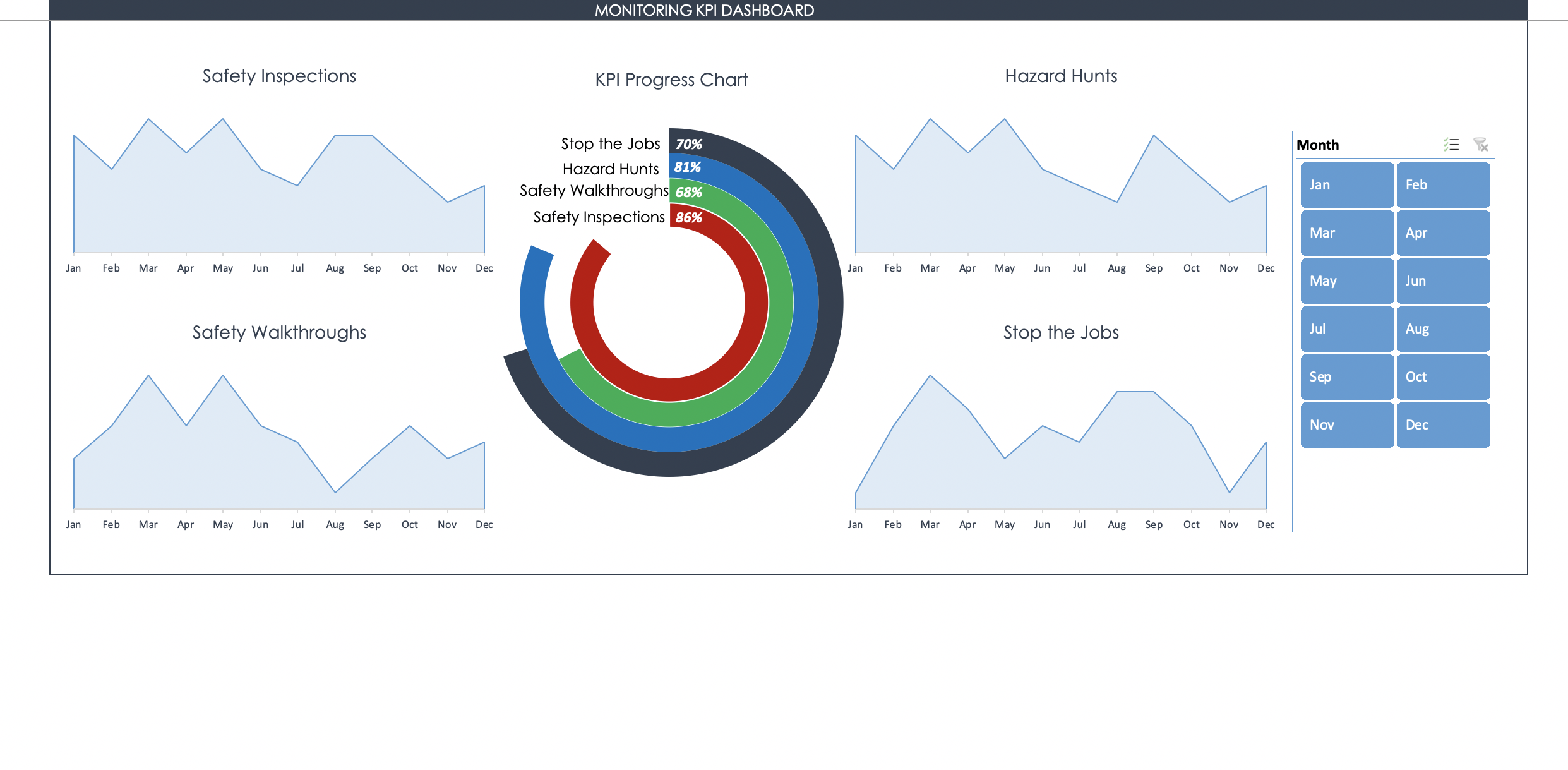Select the Hazard Hunts chart title
Image resolution: width=1568 pixels, height=770 pixels.
[1061, 76]
